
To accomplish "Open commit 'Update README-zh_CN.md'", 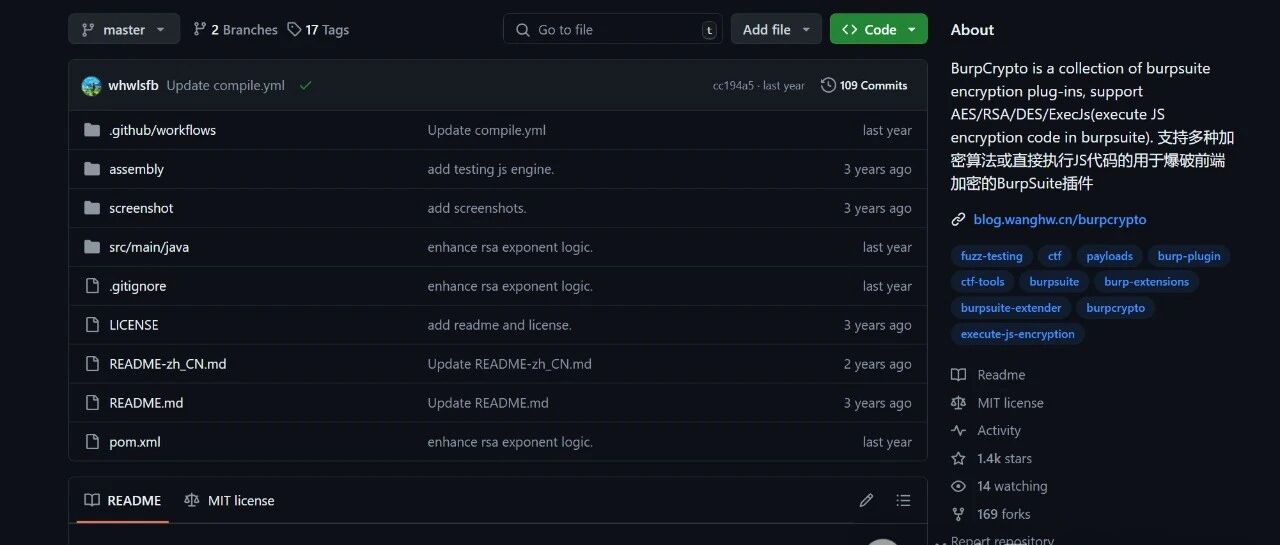I will (x=510, y=364).
